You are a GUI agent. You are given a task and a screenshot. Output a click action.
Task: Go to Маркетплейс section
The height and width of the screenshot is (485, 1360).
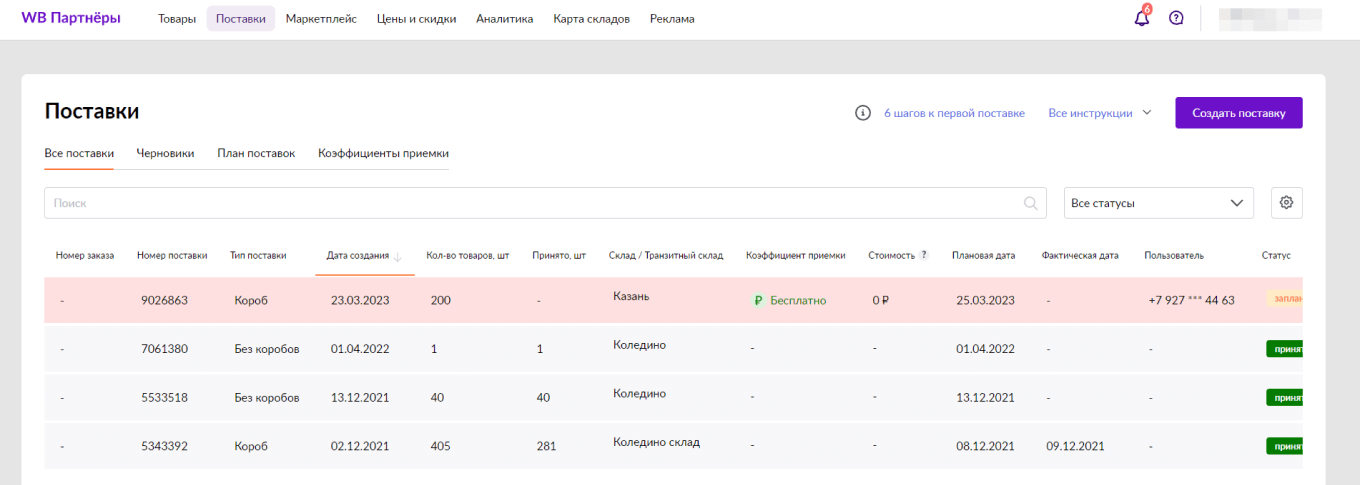[x=321, y=19]
